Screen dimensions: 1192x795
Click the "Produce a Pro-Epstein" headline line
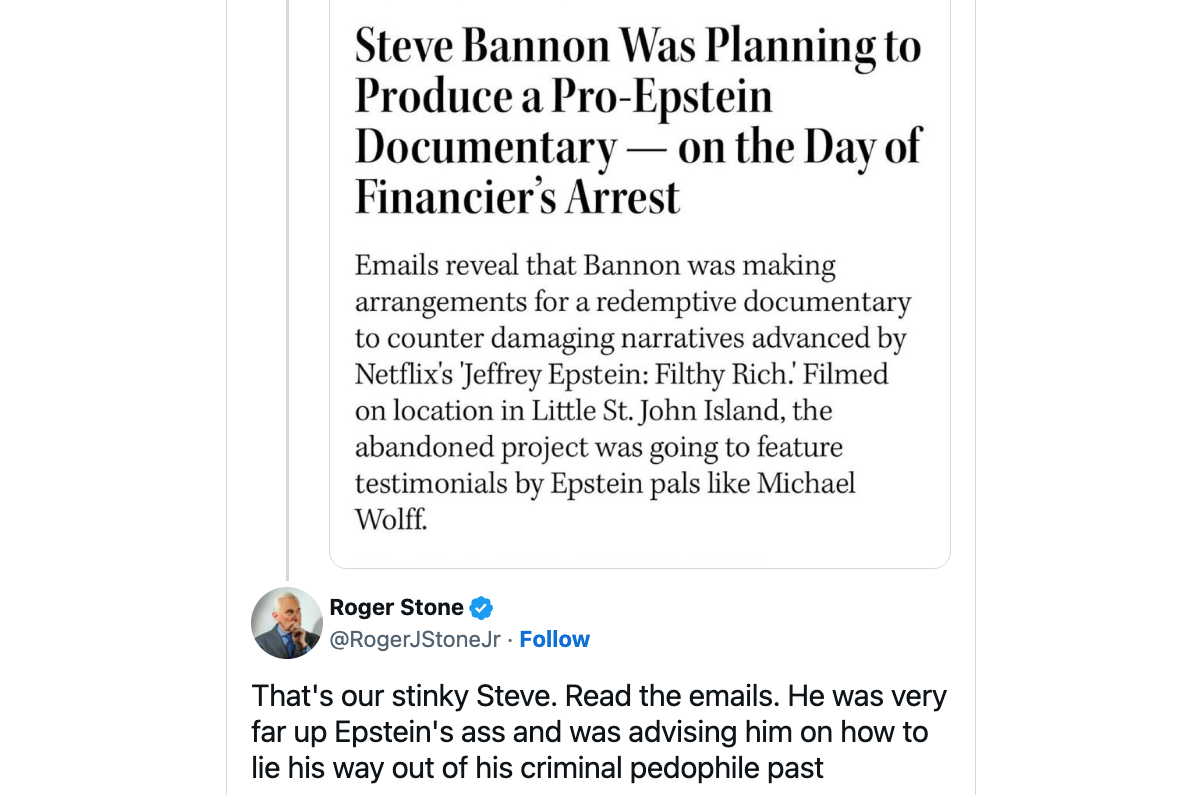(564, 96)
